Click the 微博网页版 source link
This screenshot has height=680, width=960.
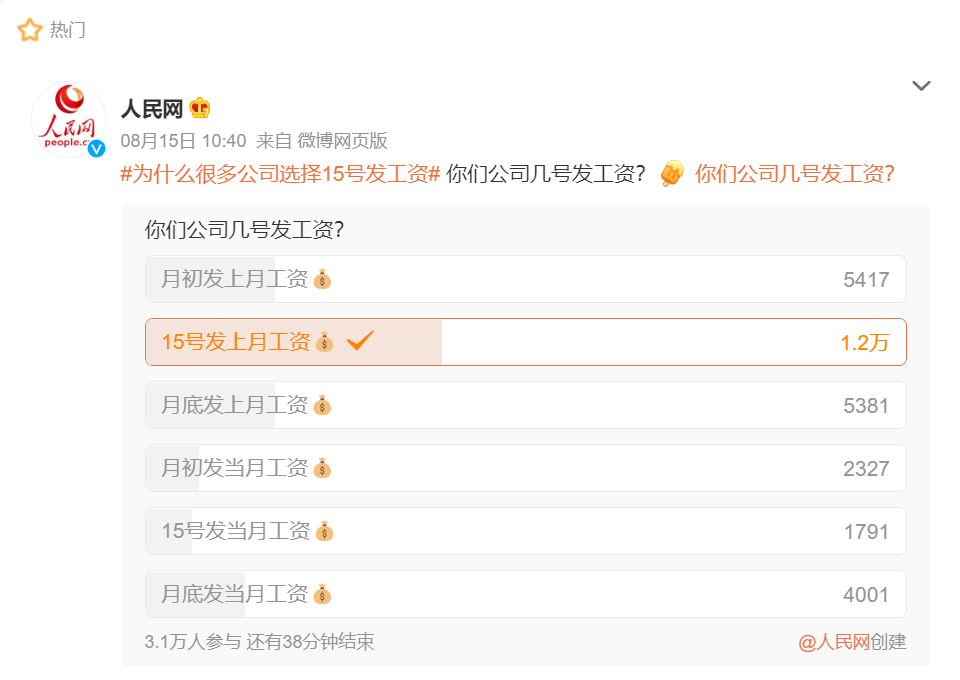pos(342,141)
